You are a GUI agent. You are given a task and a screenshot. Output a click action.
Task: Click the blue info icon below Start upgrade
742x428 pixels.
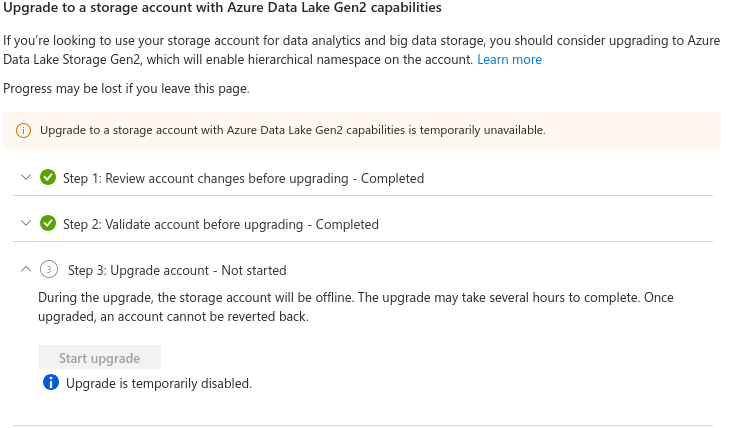(x=51, y=383)
